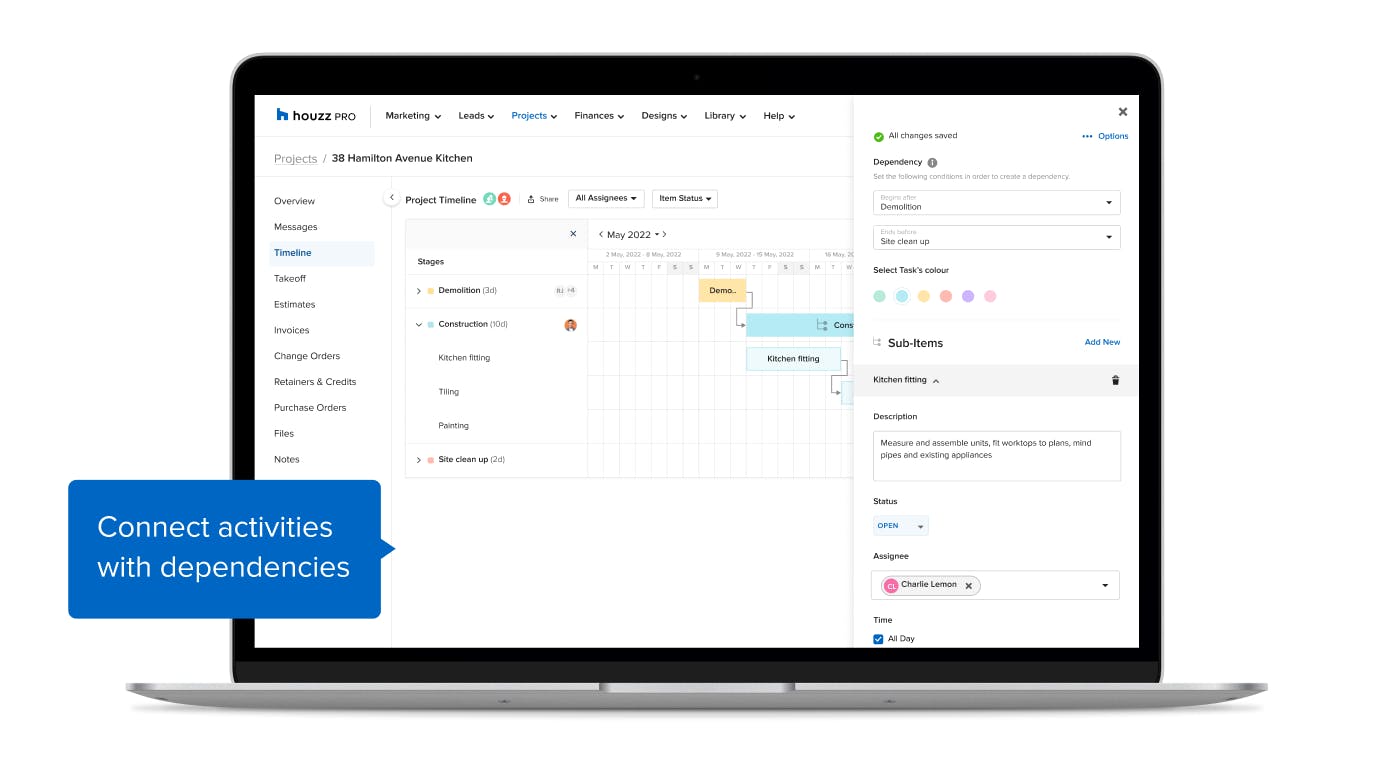Toggle the All Day checkbox

coord(878,639)
